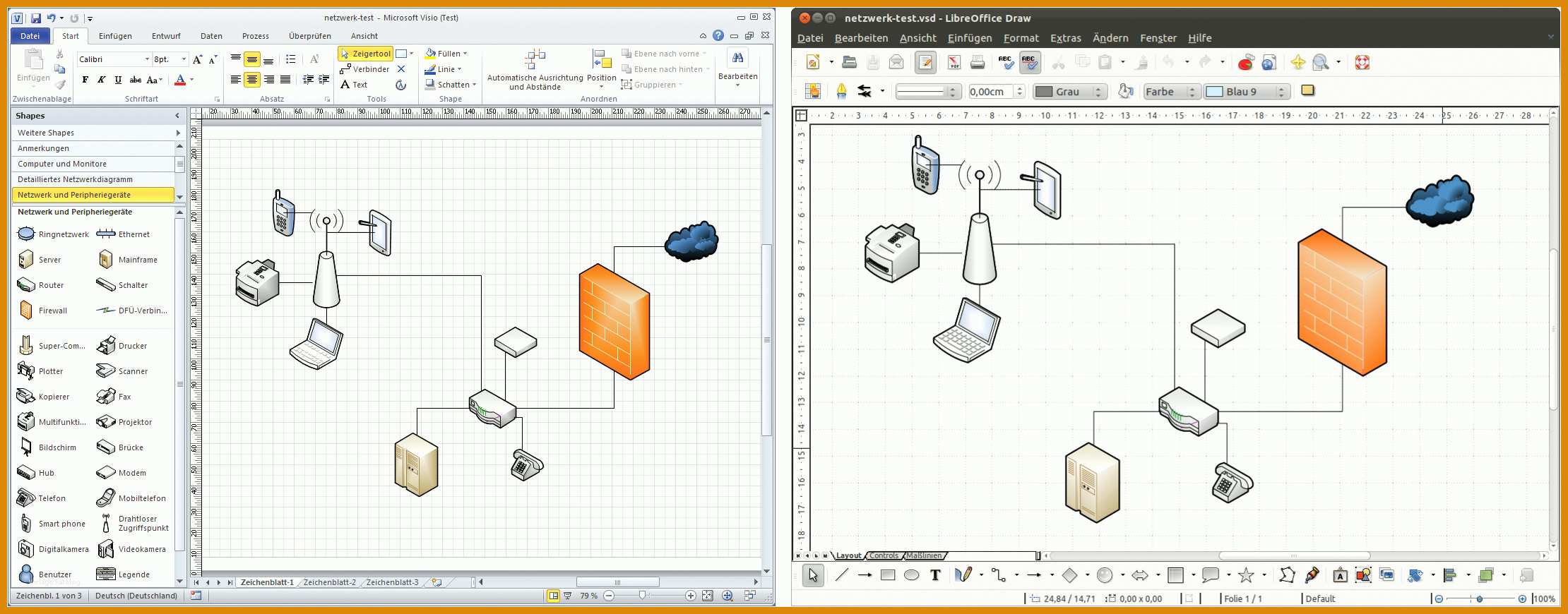
Task: Expand Weitere Shapes arrow in Shapes pane
Action: 177,133
